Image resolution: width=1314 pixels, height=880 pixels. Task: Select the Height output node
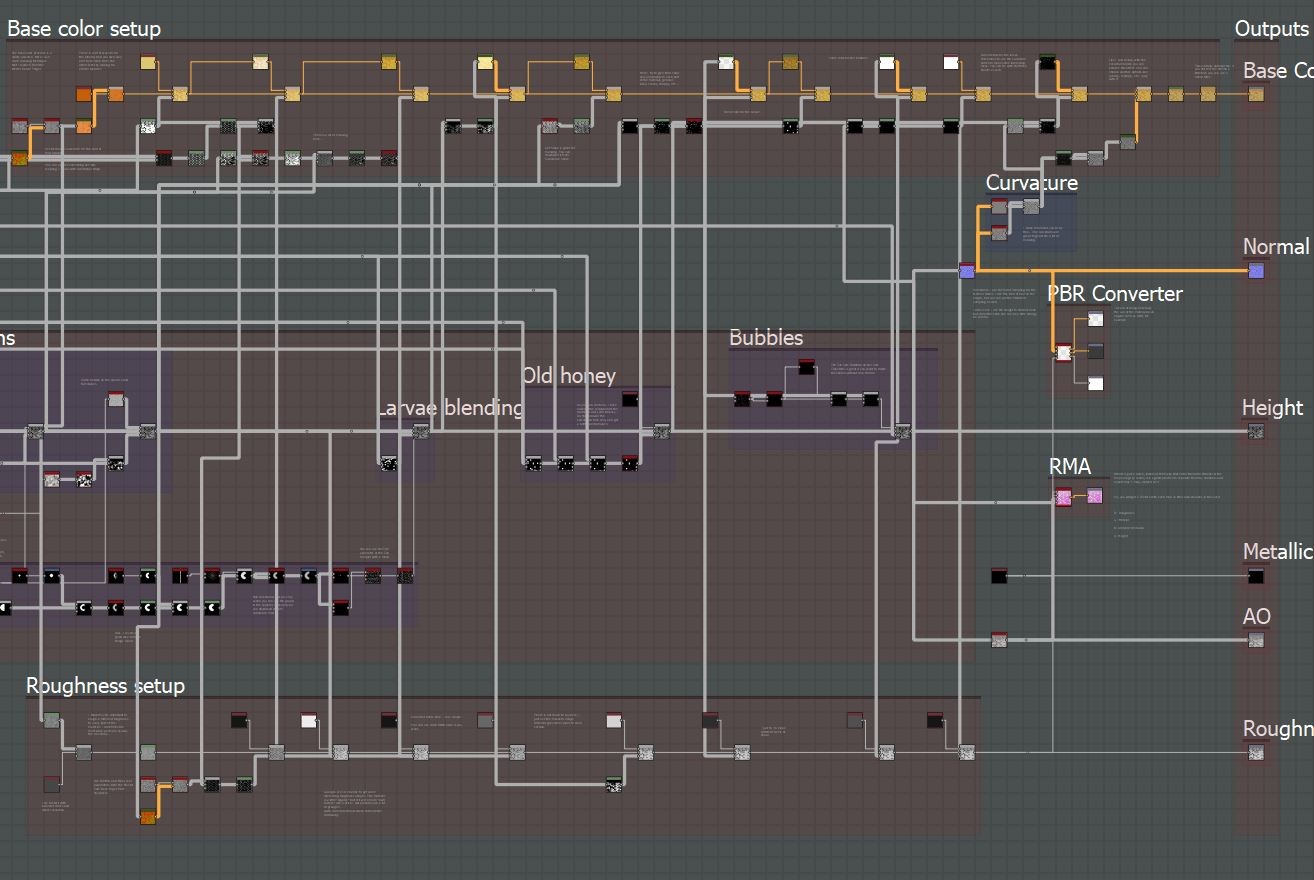pyautogui.click(x=1256, y=431)
